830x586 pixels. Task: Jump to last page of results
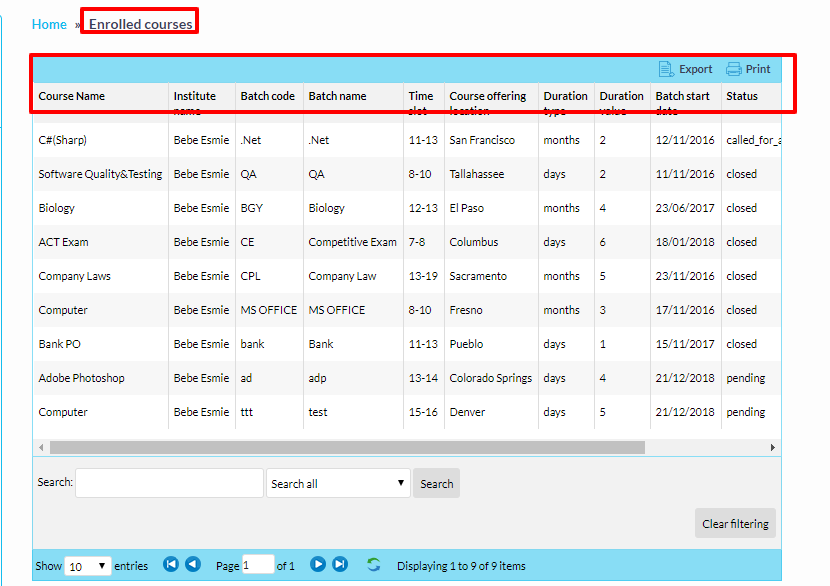[340, 565]
